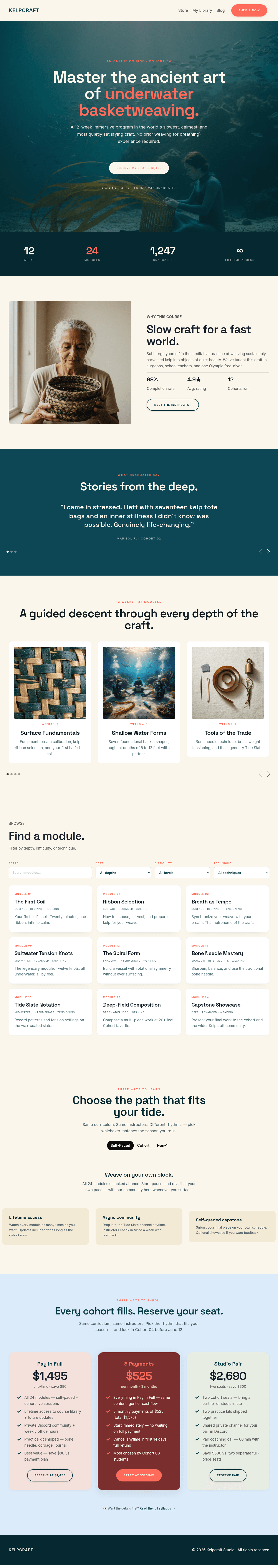Click the KELPCRAFT logo in the header

click(24, 10)
